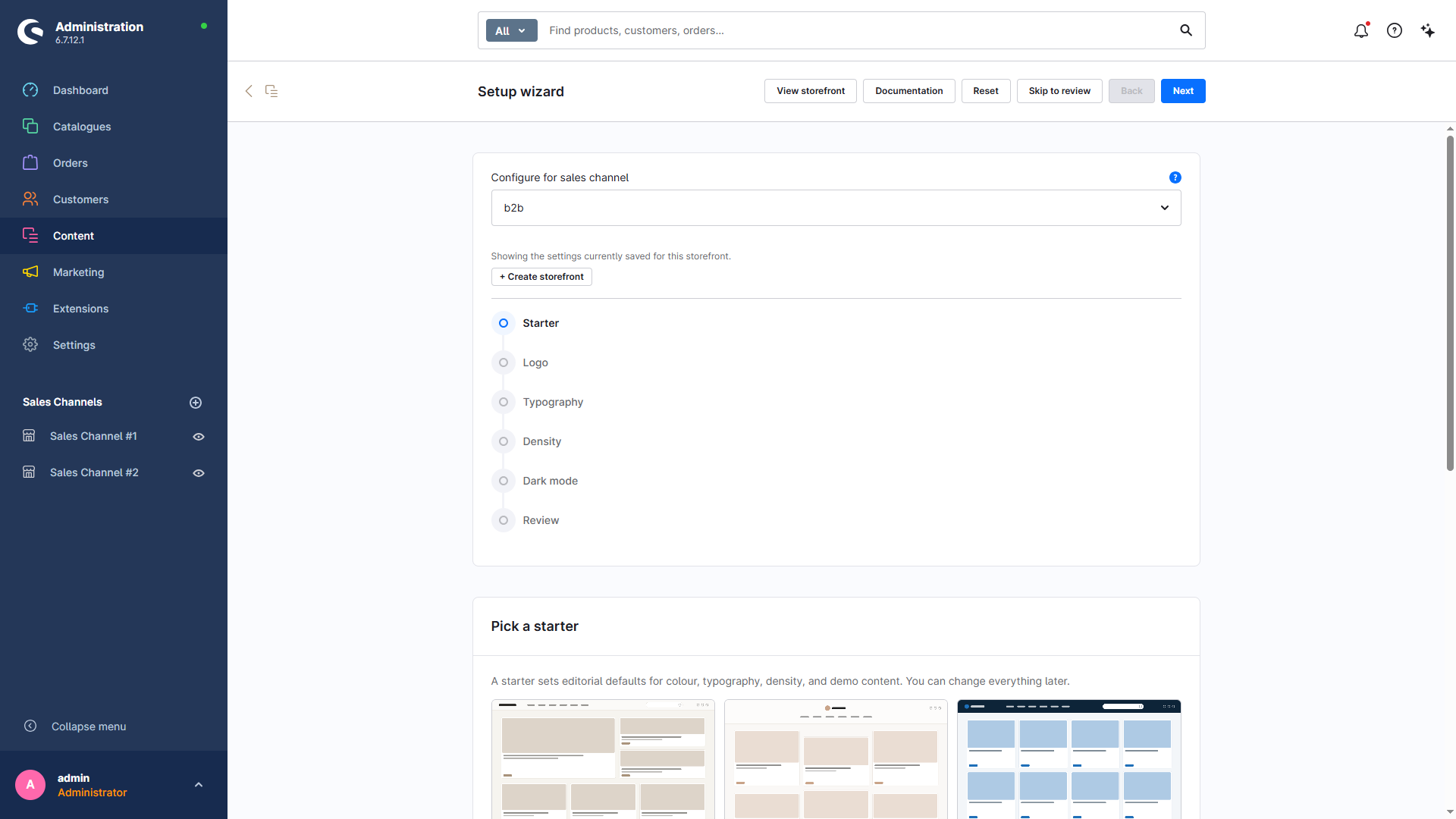1456x819 pixels.
Task: Open the AI sparkle assistant icon
Action: click(x=1428, y=30)
